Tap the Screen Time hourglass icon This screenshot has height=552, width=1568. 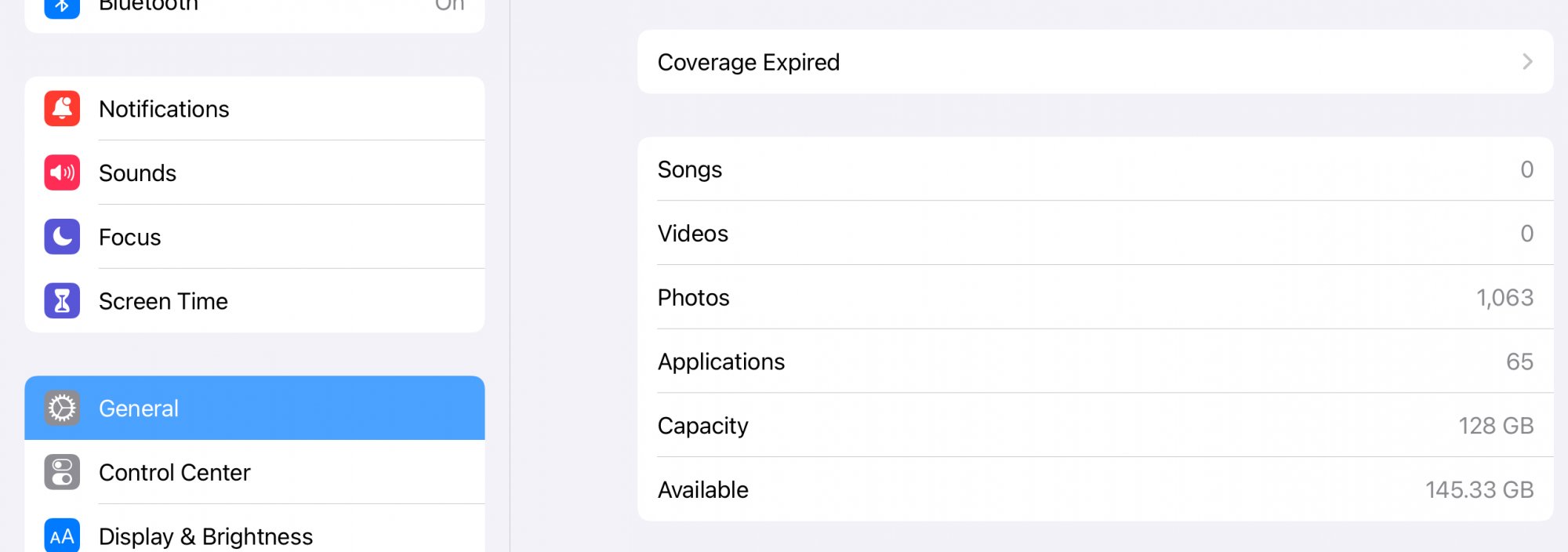point(62,301)
